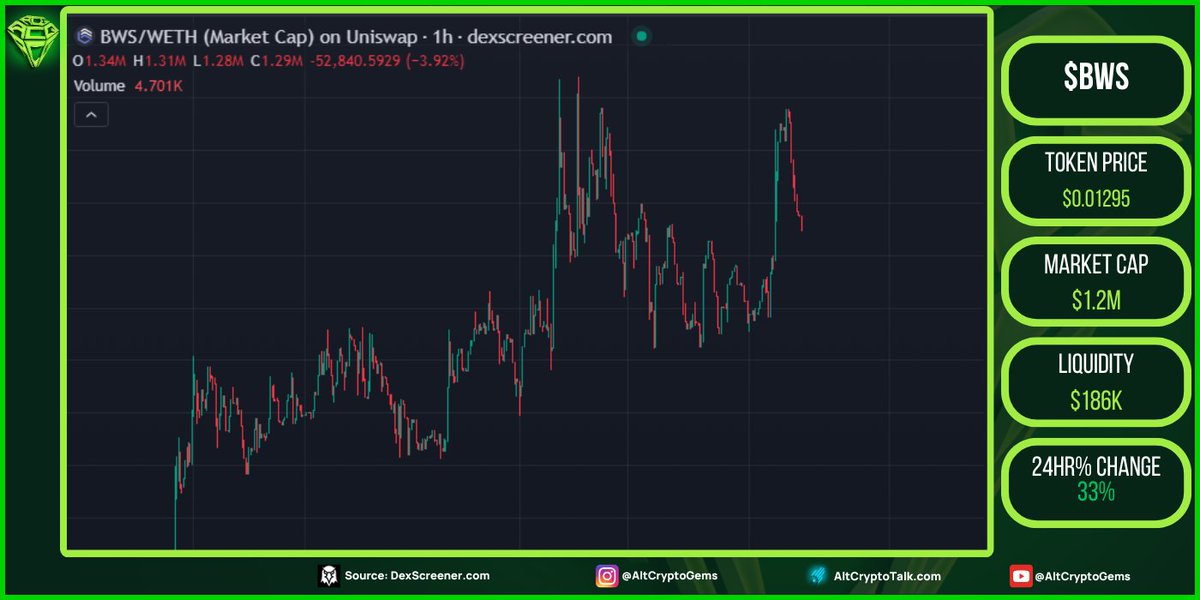The width and height of the screenshot is (1200, 600).
Task: Click the BWS/WETH chart title
Action: pos(355,37)
